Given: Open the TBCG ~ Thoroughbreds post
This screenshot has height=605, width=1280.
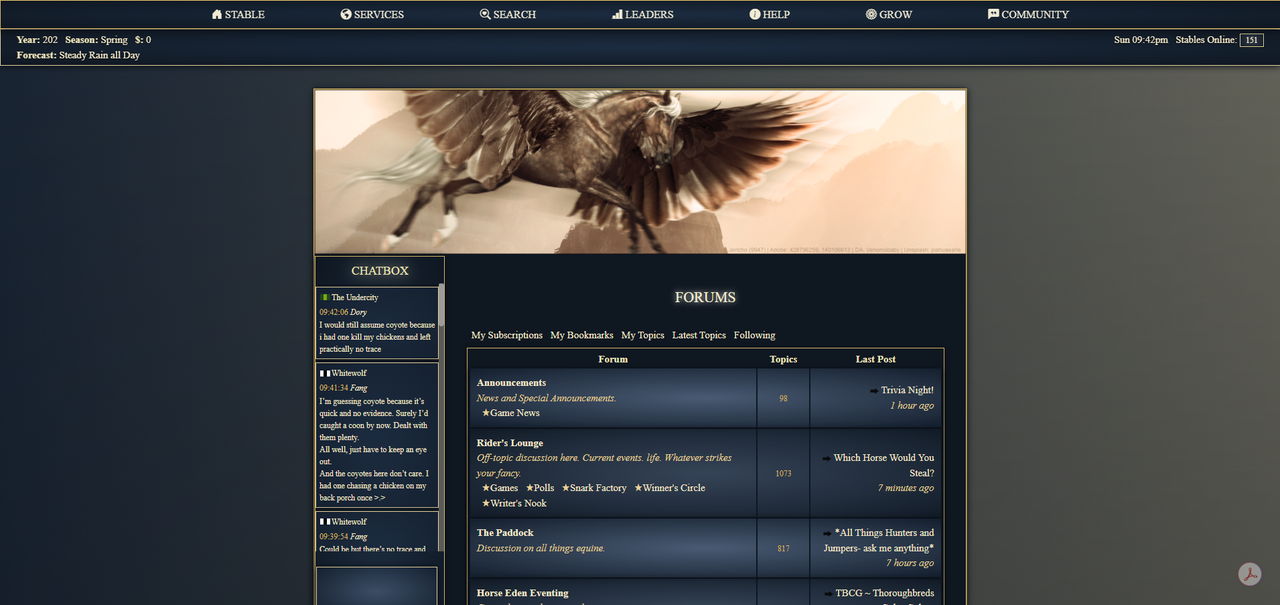Looking at the screenshot, I should [x=885, y=593].
